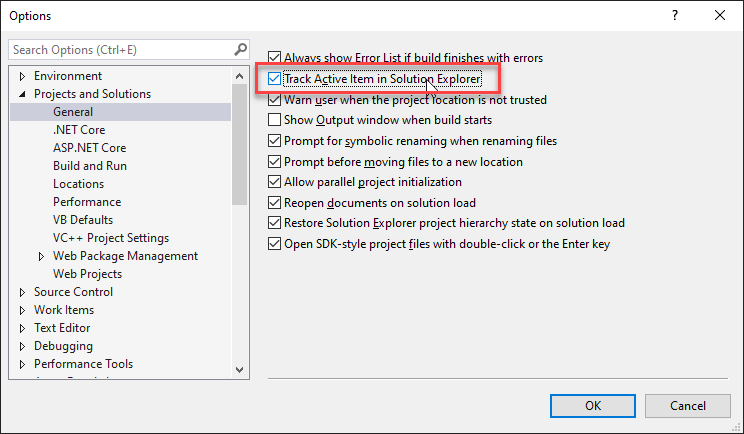Viewport: 744px width, 434px height.
Task: Expand the Environment tree node
Action: (x=23, y=76)
